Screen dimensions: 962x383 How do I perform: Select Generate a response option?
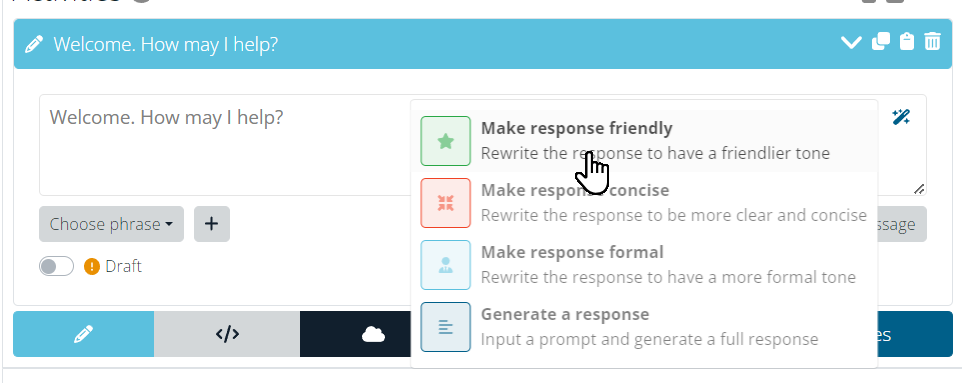click(x=644, y=327)
